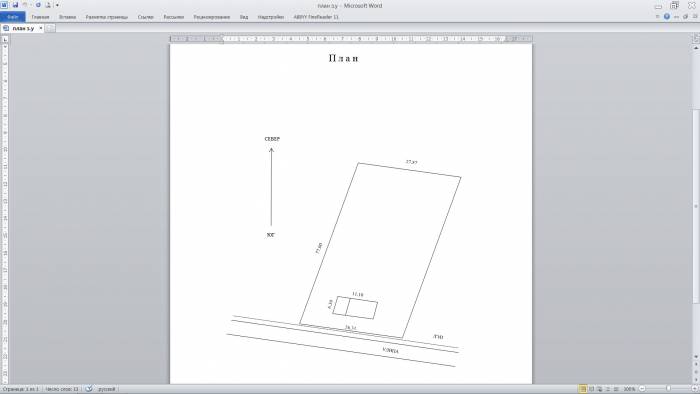Click the Word application icon in title bar
This screenshot has height=394, width=700.
(x=4, y=5)
